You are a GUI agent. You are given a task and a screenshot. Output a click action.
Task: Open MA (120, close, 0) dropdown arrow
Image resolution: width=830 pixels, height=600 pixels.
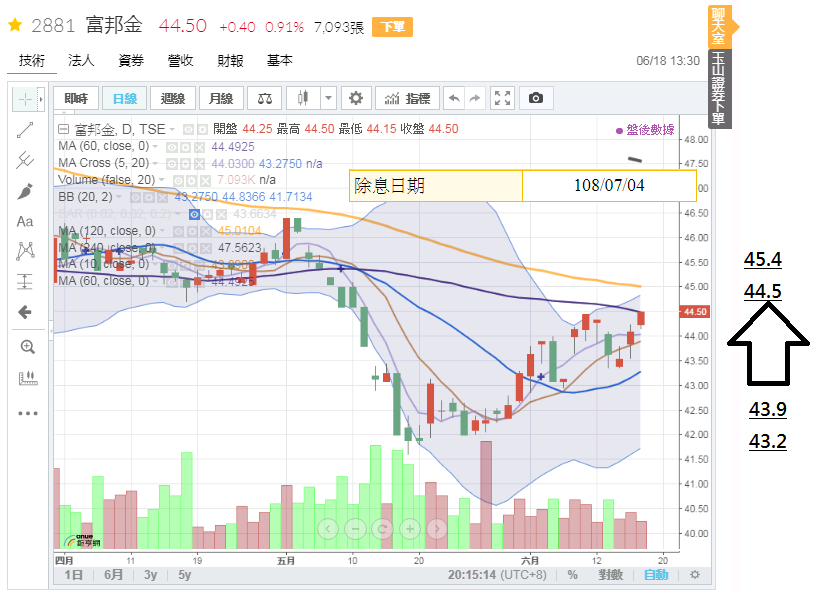[x=162, y=231]
